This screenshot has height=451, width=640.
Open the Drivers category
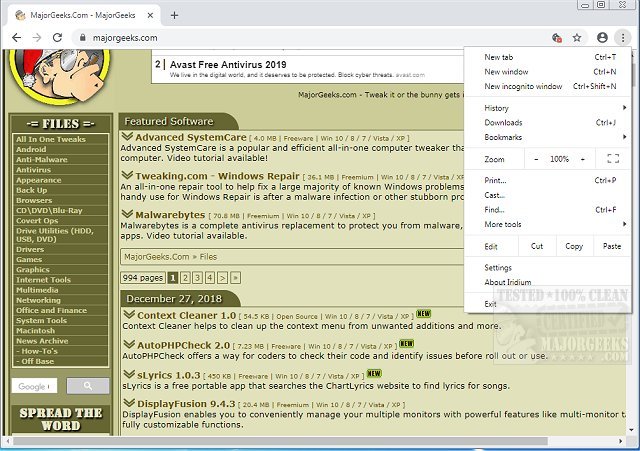pos(30,249)
